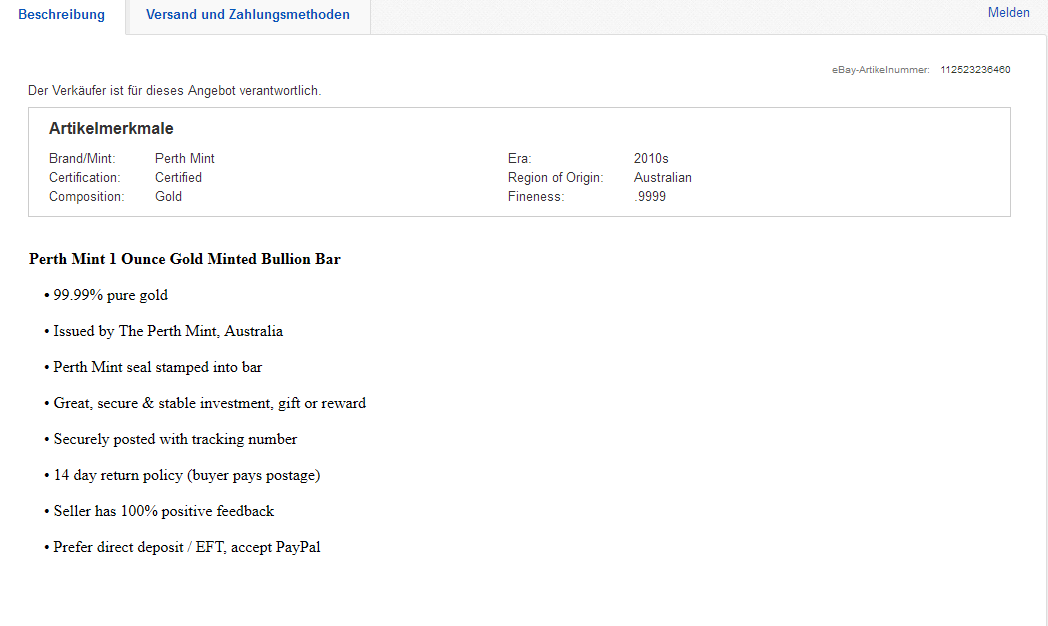Open Versand und Zahlungsmethoden tab
1048x626 pixels.
248,15
